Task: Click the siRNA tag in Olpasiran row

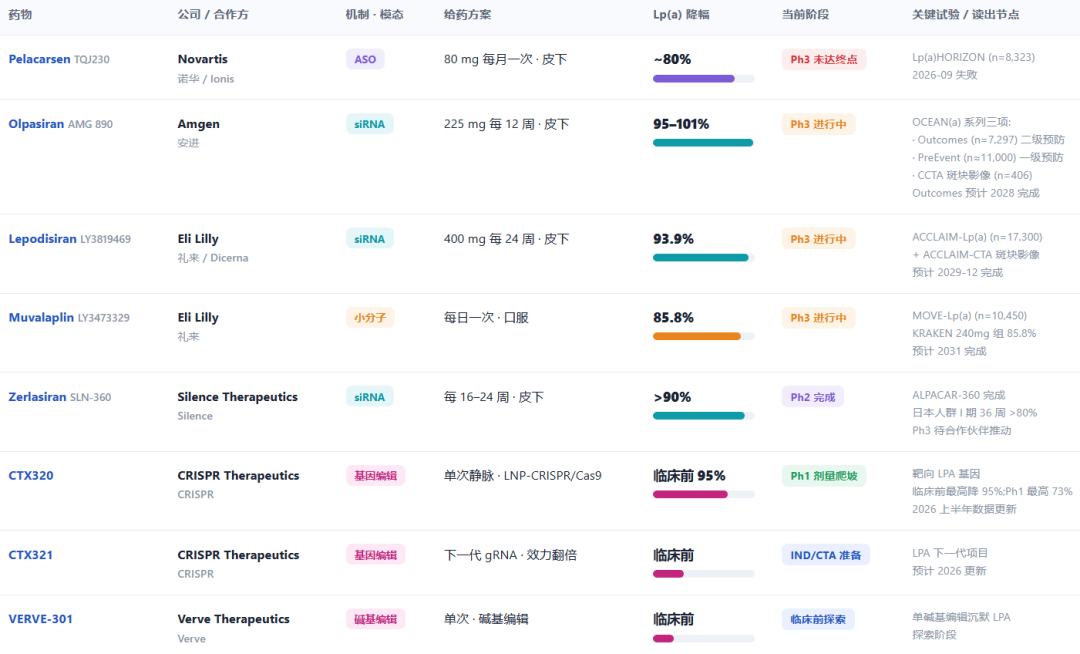Action: pyautogui.click(x=369, y=124)
